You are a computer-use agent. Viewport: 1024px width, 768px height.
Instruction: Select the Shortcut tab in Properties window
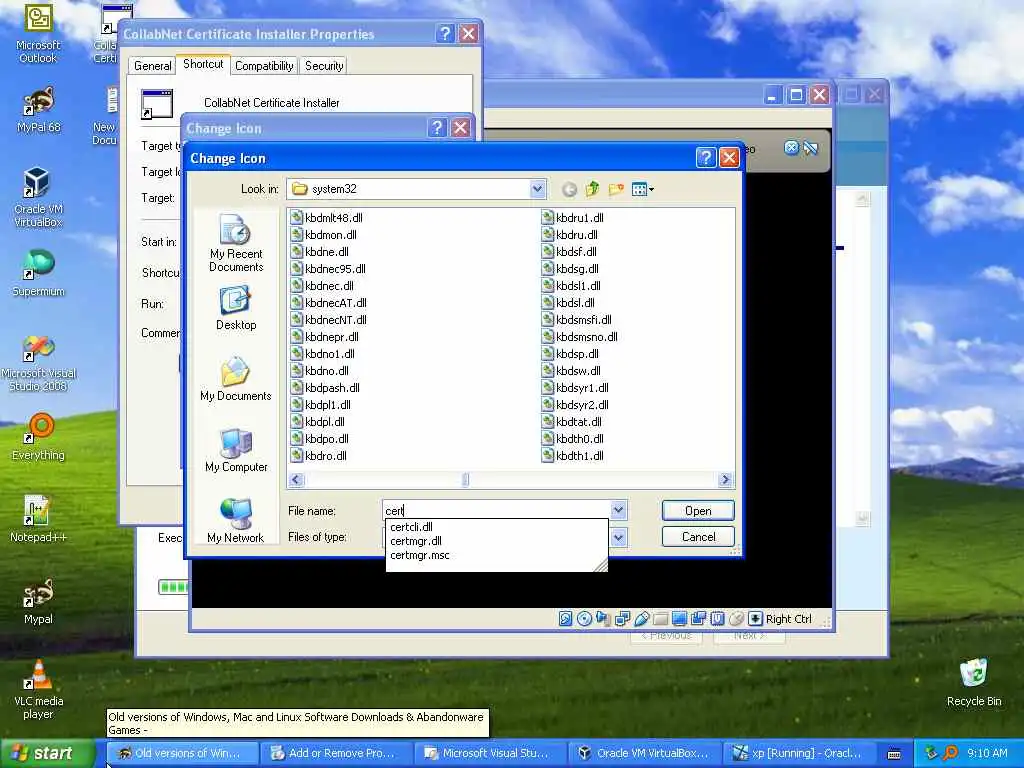[203, 63]
